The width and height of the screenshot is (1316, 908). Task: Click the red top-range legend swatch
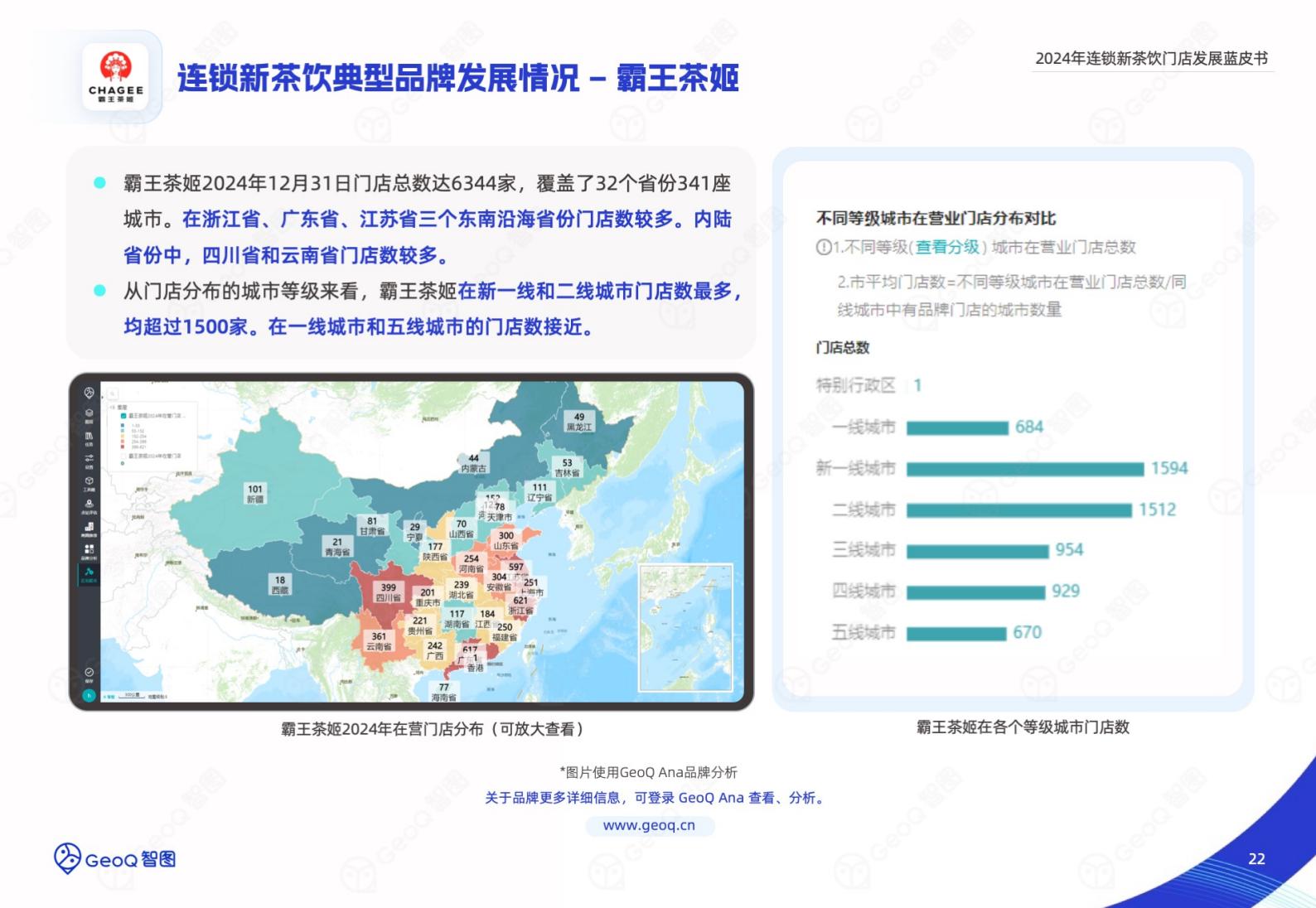pyautogui.click(x=123, y=447)
